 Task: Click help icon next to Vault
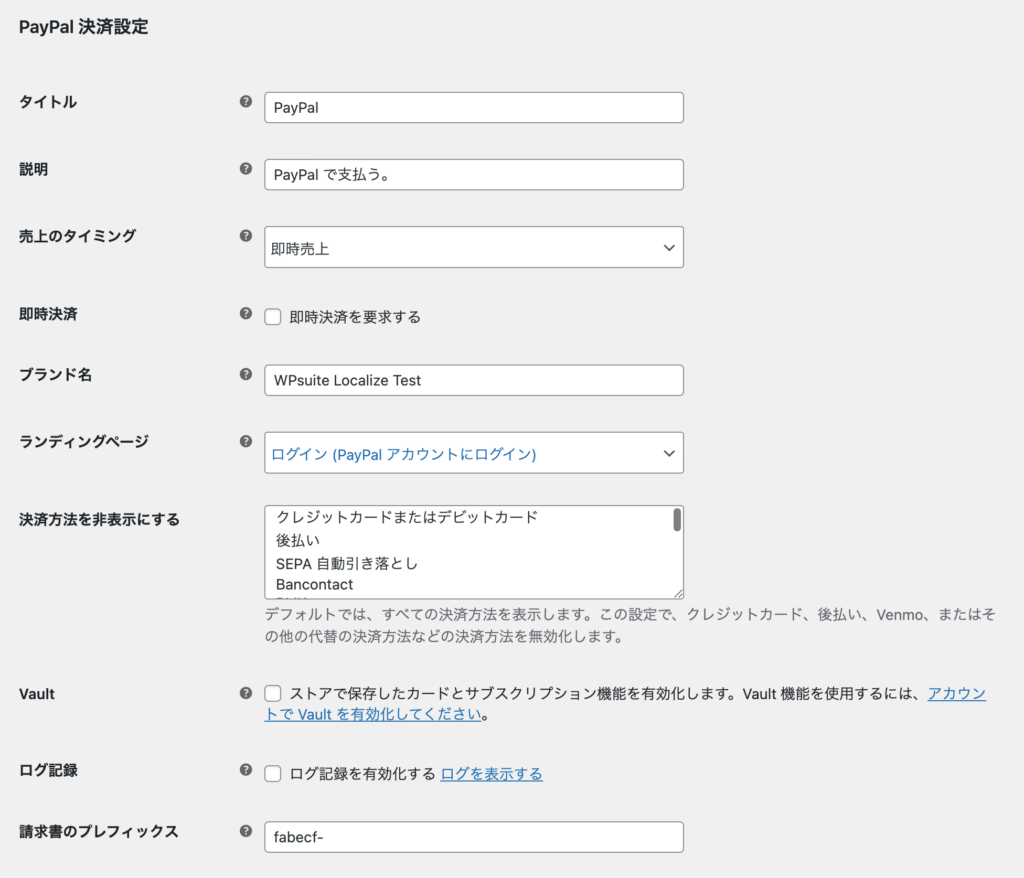click(246, 693)
